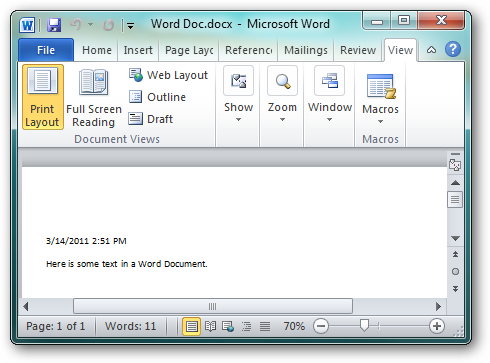Click Page: 1 of 1 status indicator
The image size is (490, 363).
click(56, 326)
